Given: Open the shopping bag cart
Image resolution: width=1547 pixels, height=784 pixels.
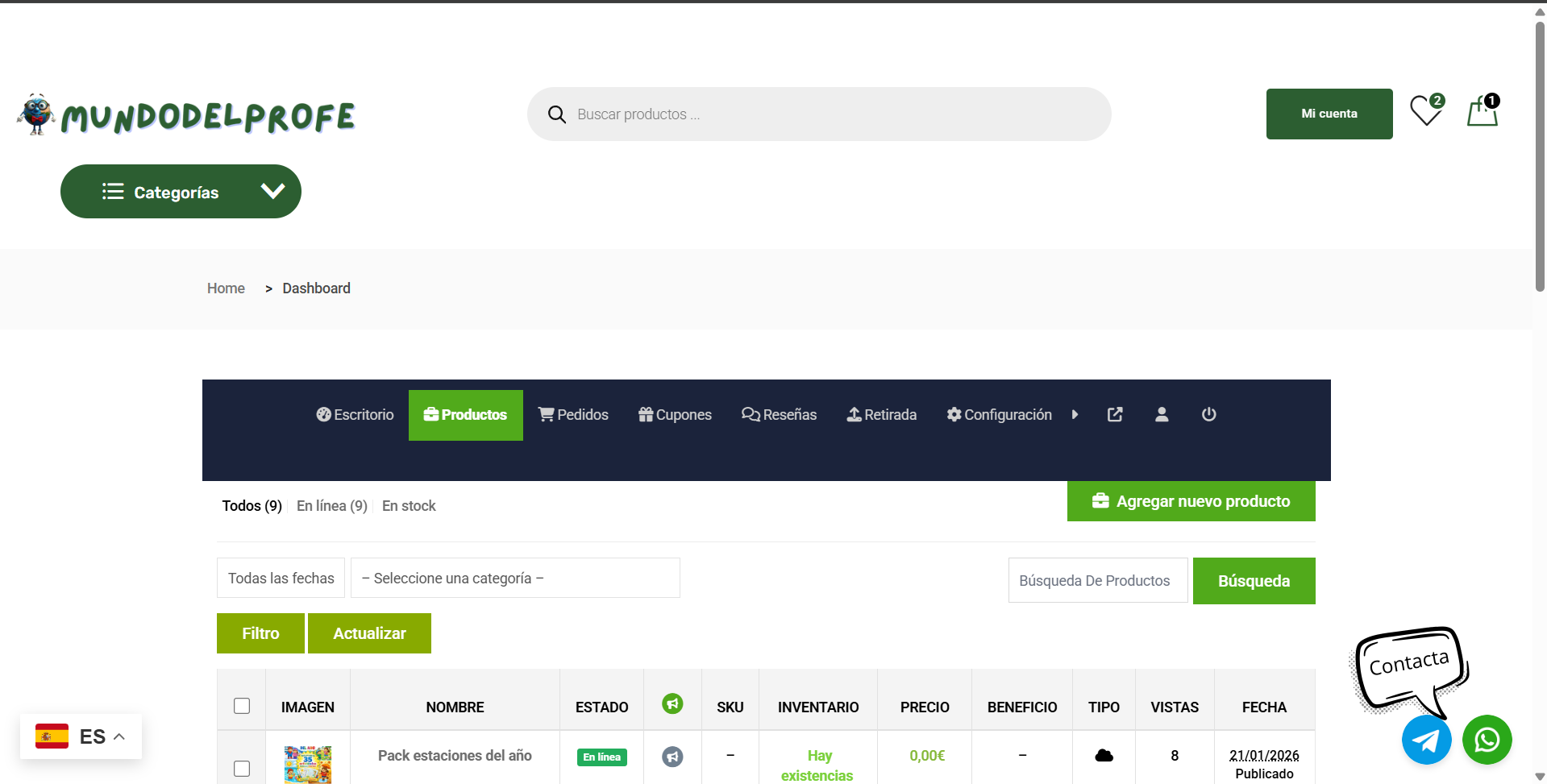Looking at the screenshot, I should click(x=1482, y=112).
